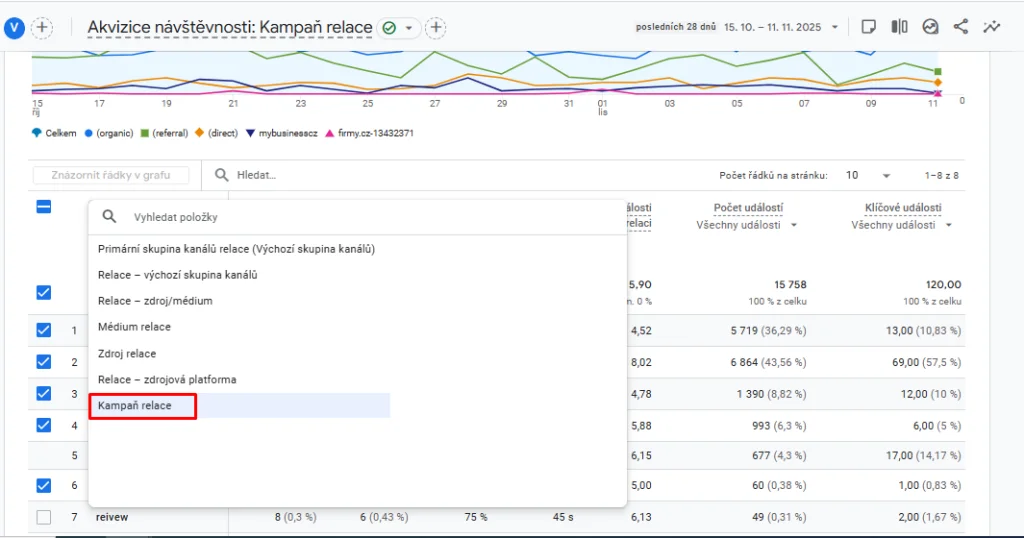
Task: Share this report via the share icon
Action: point(961,27)
